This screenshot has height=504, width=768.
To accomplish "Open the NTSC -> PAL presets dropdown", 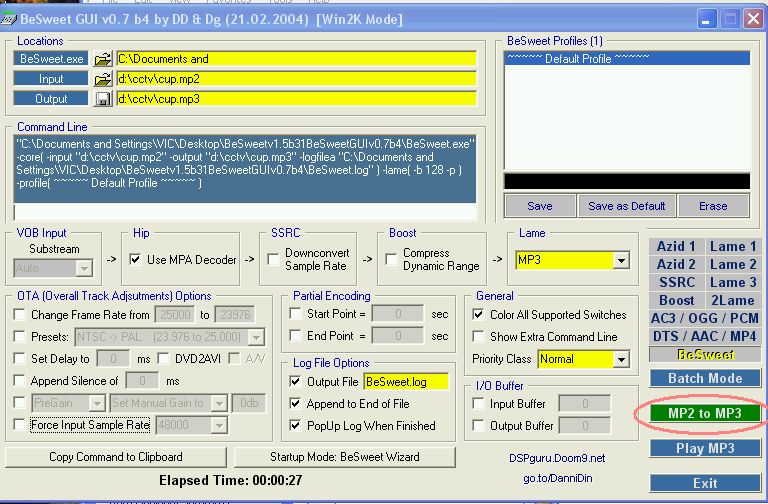I will pyautogui.click(x=256, y=337).
